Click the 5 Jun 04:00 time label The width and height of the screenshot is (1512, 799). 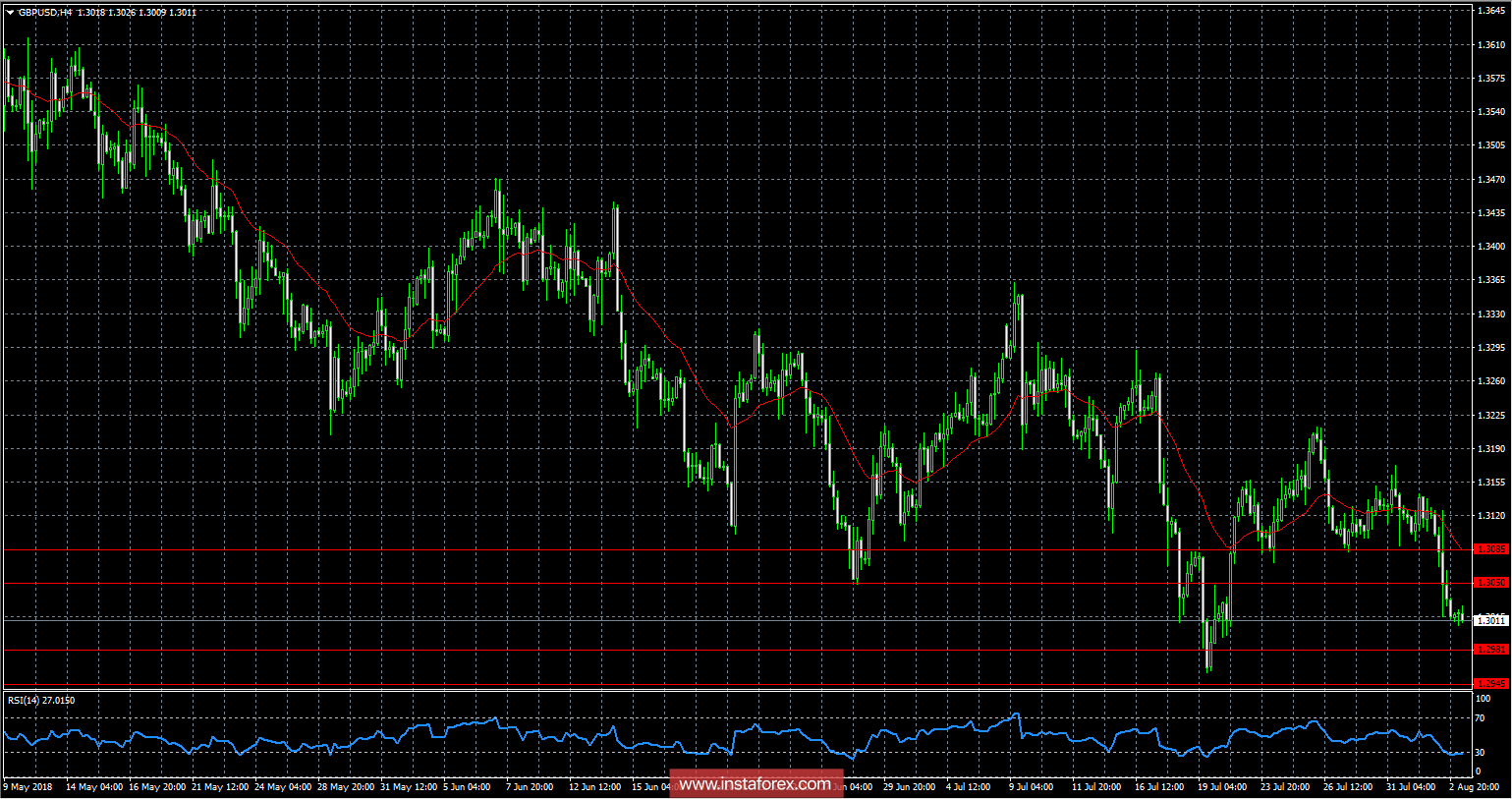tap(467, 787)
